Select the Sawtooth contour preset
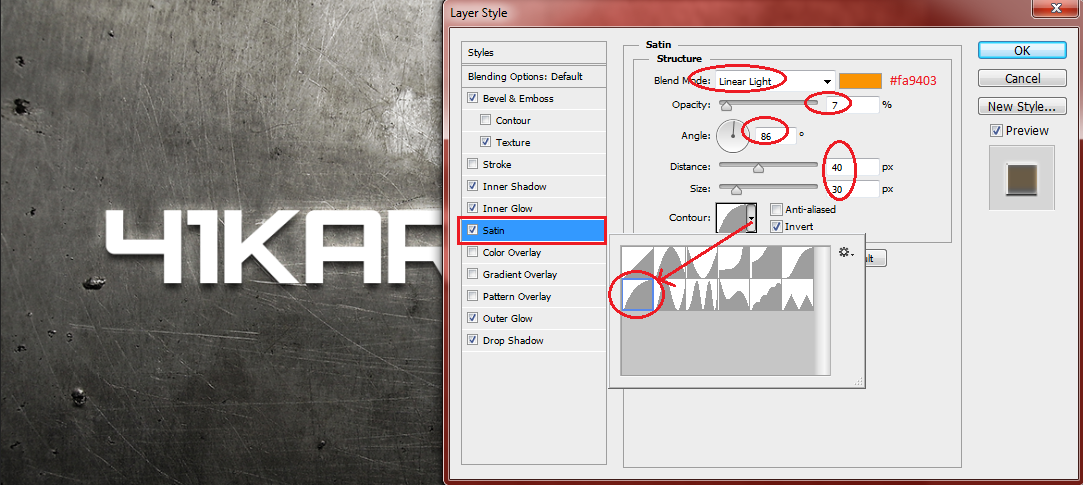The width and height of the screenshot is (1083, 485). click(799, 295)
